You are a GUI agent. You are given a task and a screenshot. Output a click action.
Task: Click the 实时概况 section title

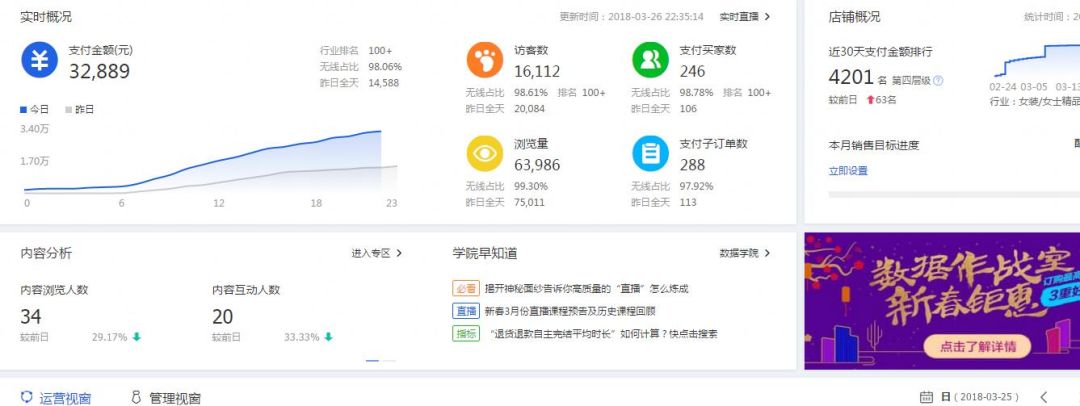pos(46,17)
